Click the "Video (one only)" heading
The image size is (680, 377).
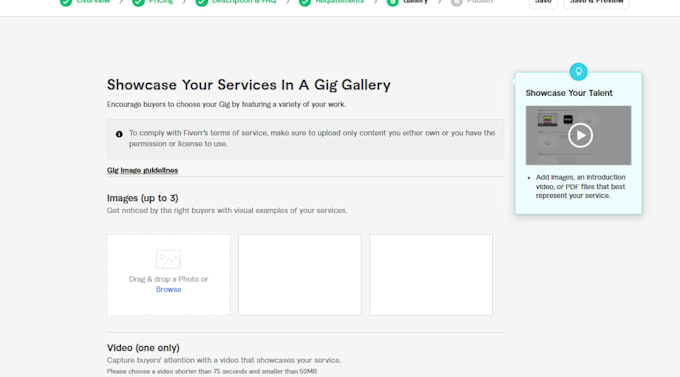click(143, 347)
